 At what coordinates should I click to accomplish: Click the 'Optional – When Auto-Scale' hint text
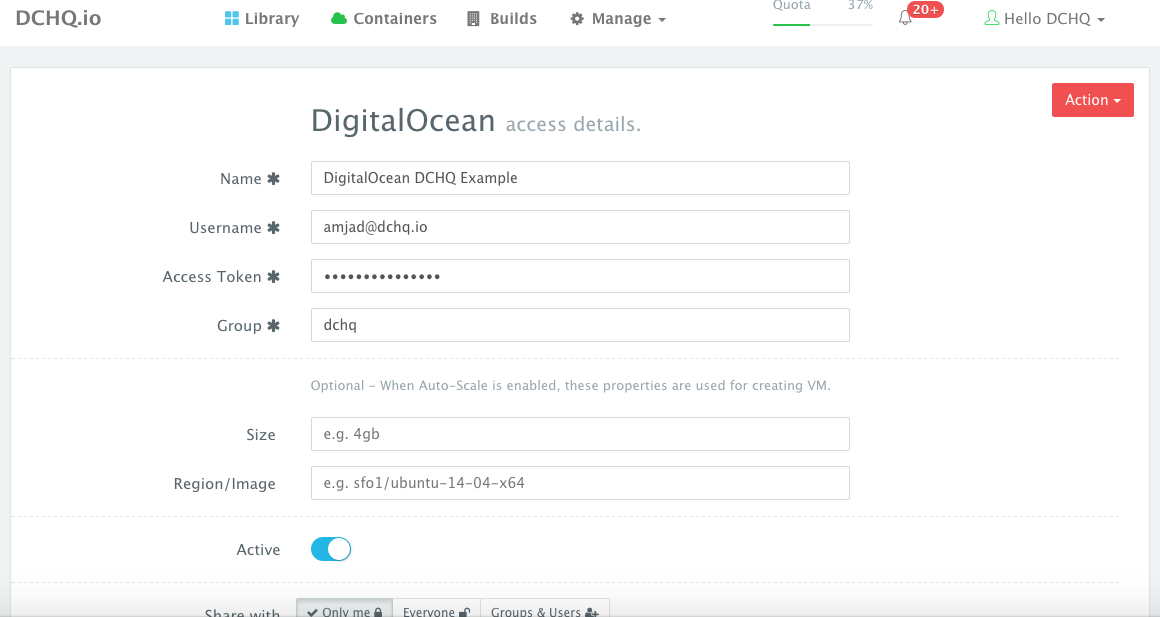(x=570, y=385)
